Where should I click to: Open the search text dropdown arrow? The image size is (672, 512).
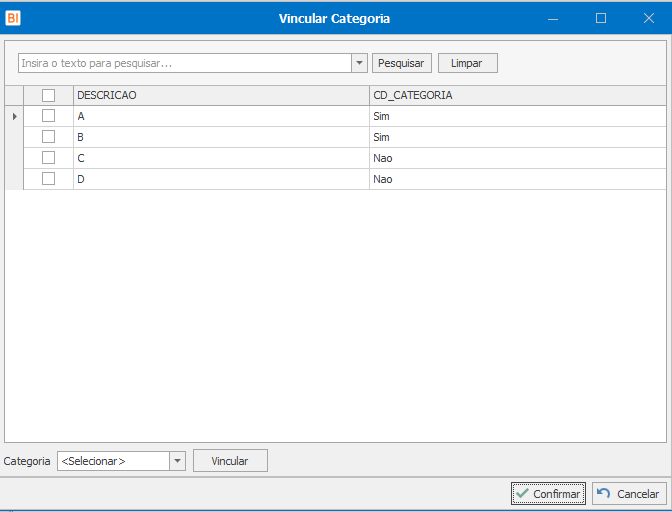pos(359,63)
